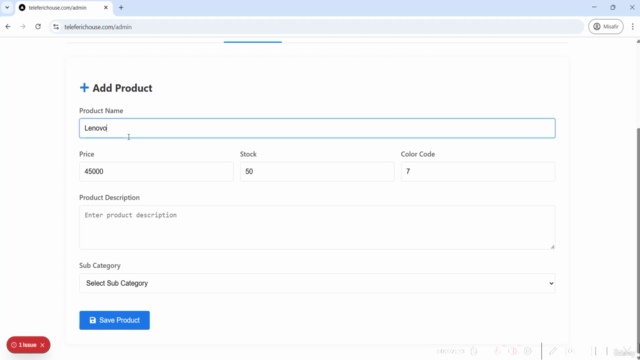
Task: Click the Price label
Action: 87,154
